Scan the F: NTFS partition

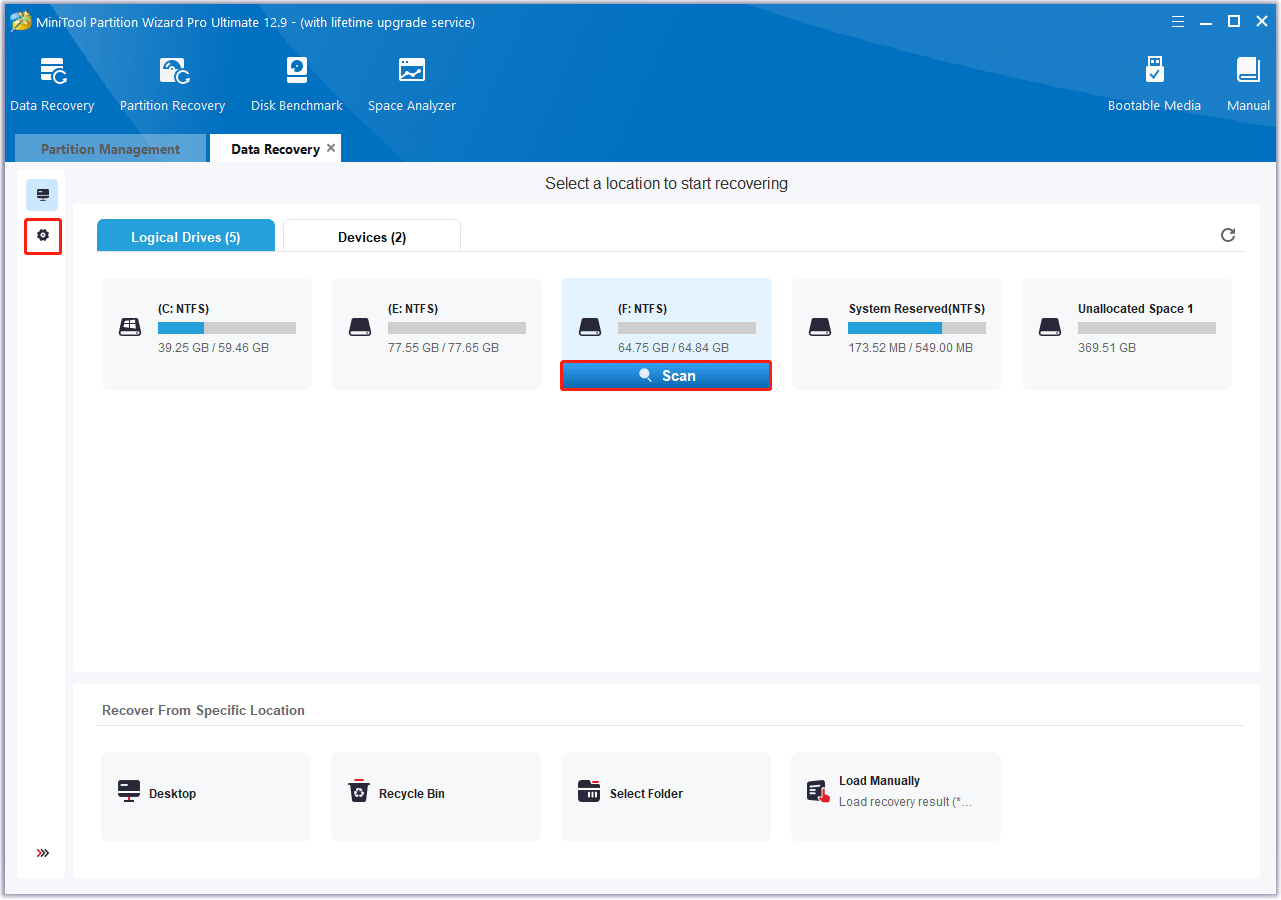click(x=666, y=375)
